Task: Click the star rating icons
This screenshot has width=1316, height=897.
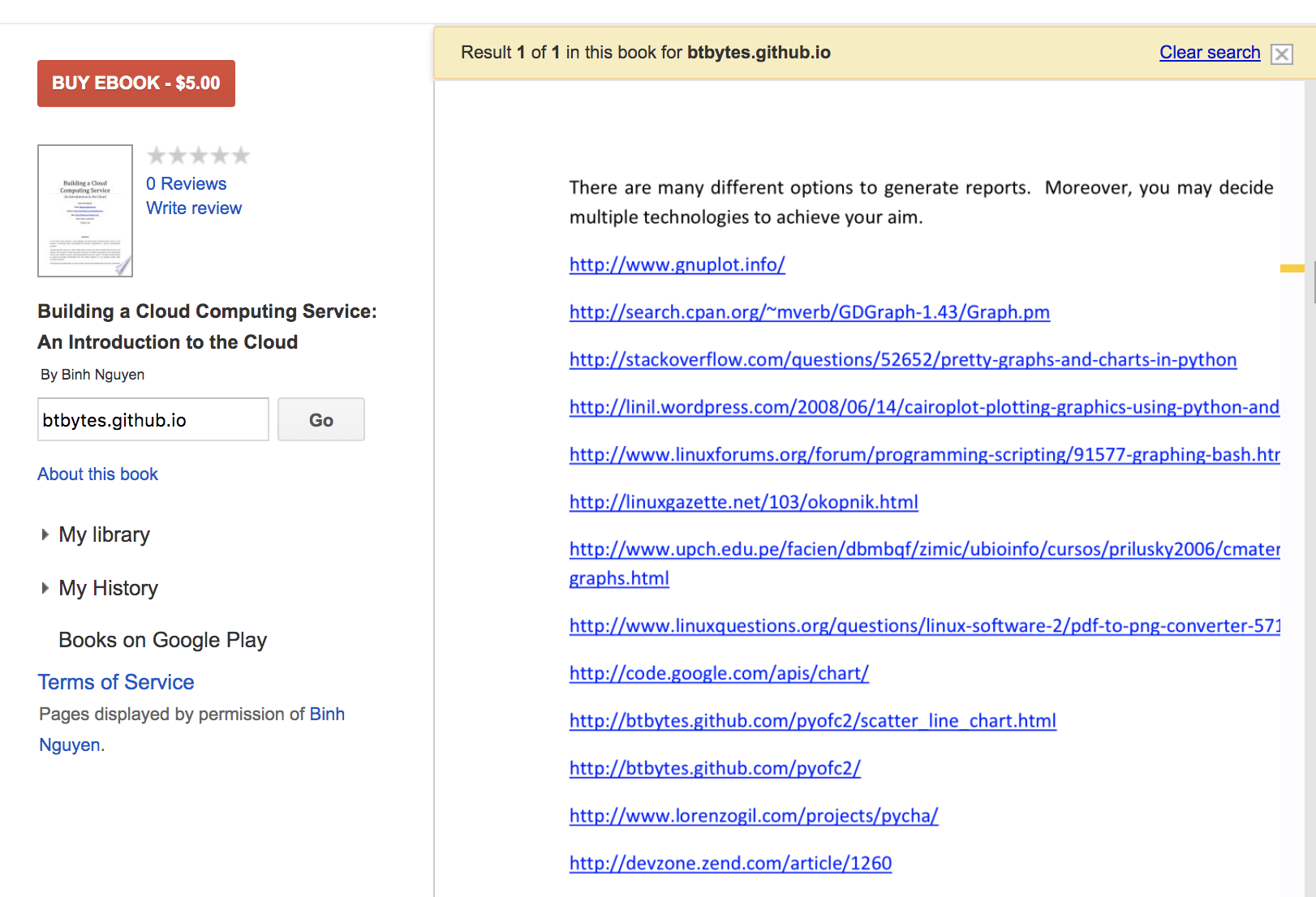Action: tap(198, 155)
